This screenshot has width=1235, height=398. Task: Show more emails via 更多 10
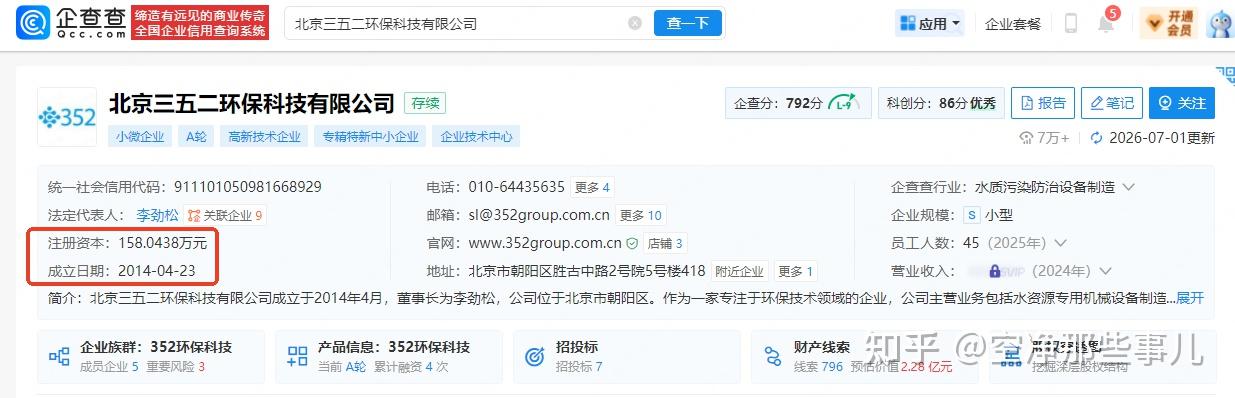click(x=640, y=215)
